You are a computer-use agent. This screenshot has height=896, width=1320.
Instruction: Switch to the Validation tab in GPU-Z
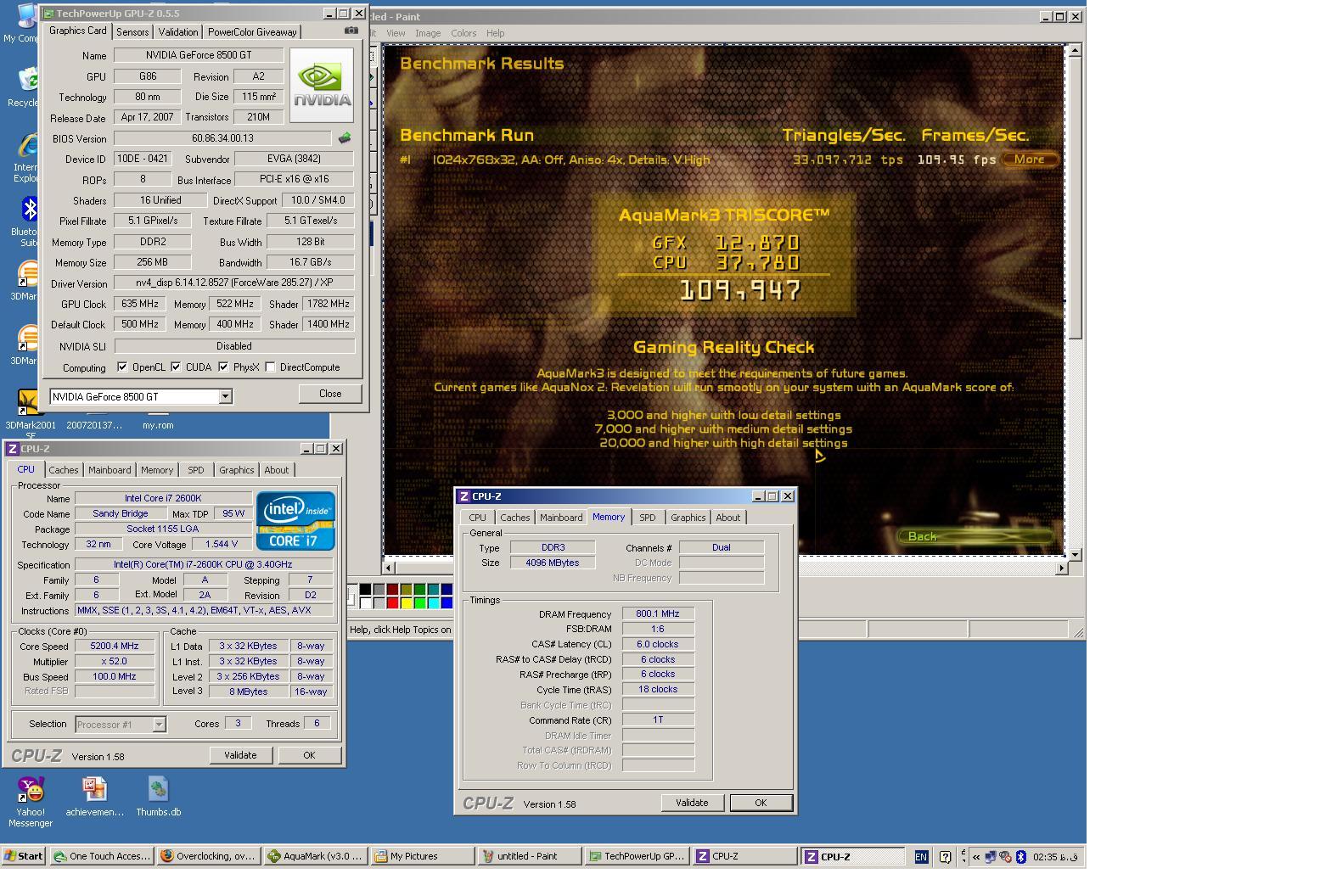178,32
